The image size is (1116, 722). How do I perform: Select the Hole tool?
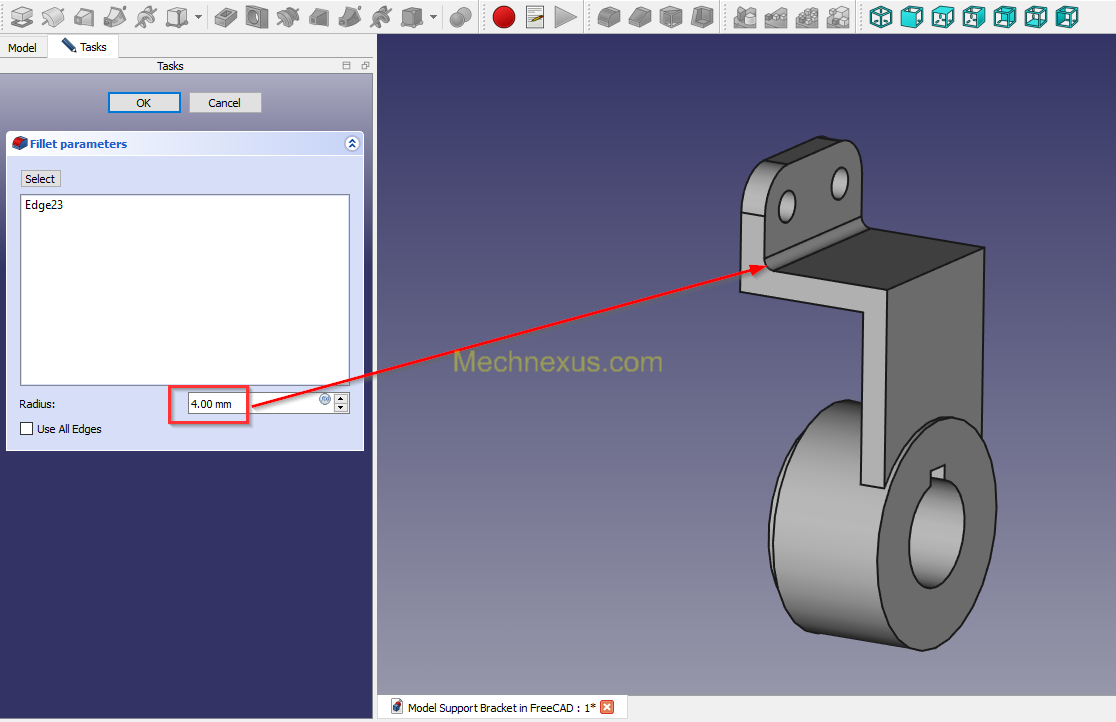[257, 16]
